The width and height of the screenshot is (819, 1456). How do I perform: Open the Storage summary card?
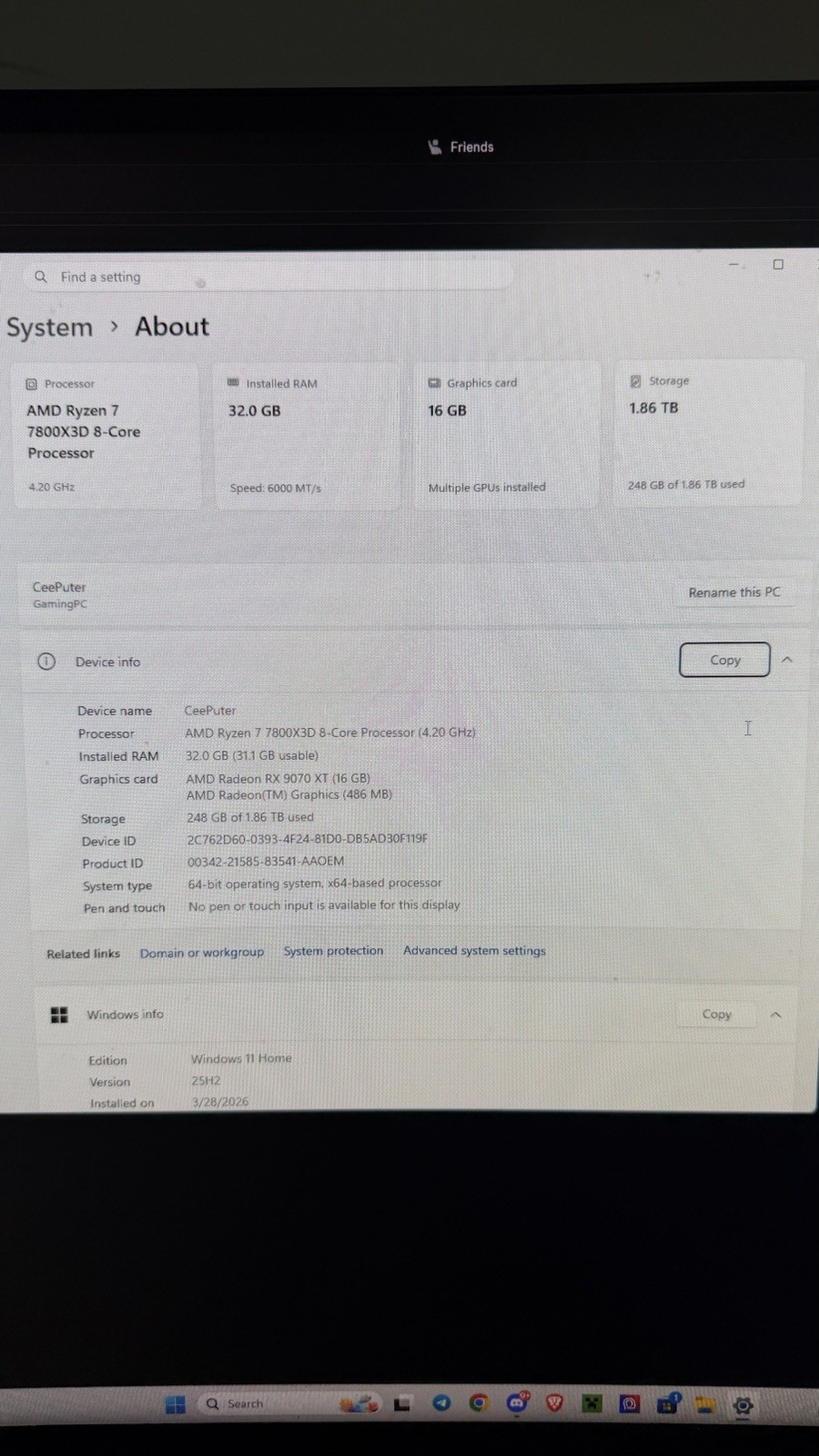tap(709, 433)
